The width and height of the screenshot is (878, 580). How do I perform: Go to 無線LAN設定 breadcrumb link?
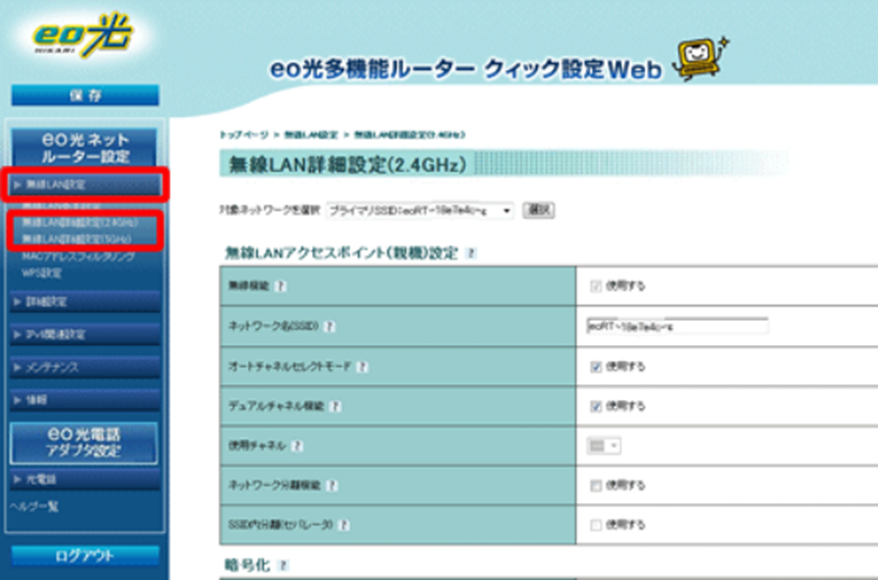(311, 135)
